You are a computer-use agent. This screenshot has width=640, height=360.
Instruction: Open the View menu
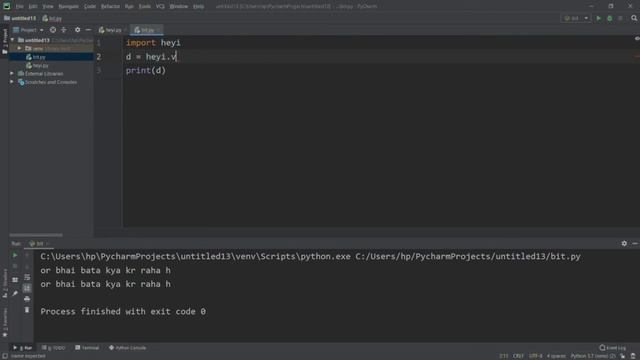click(48, 7)
